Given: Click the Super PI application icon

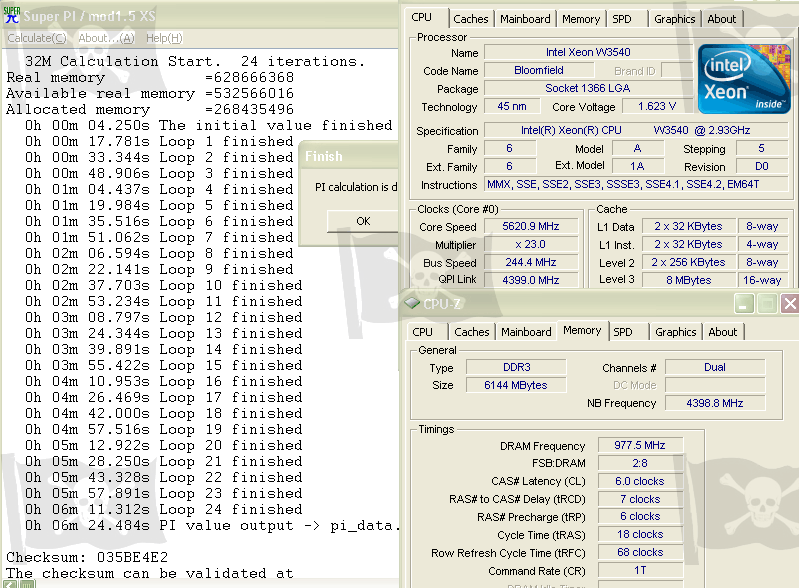Looking at the screenshot, I should click(x=12, y=15).
